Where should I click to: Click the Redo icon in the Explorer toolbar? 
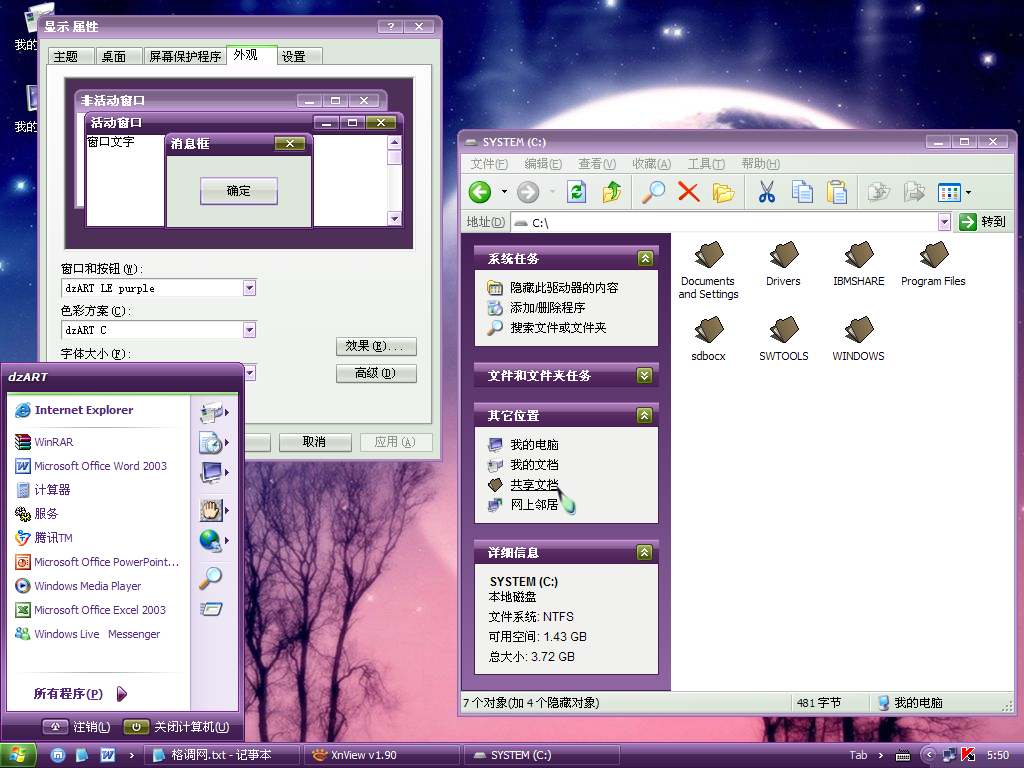click(914, 192)
